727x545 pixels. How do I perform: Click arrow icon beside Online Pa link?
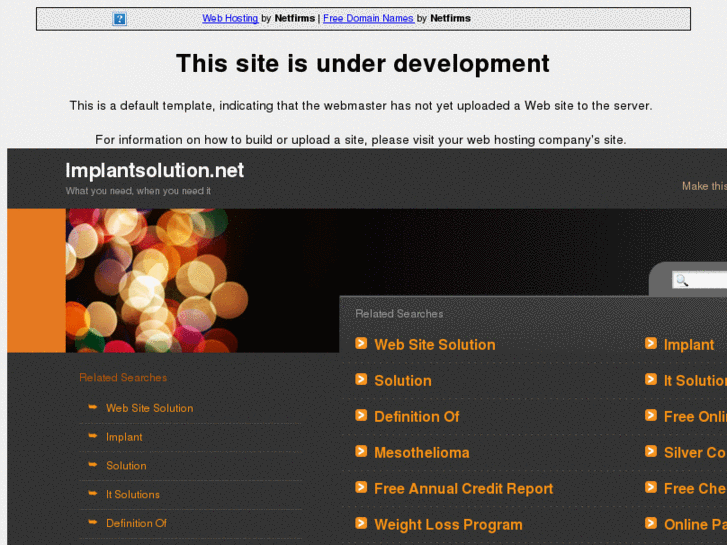click(x=651, y=523)
